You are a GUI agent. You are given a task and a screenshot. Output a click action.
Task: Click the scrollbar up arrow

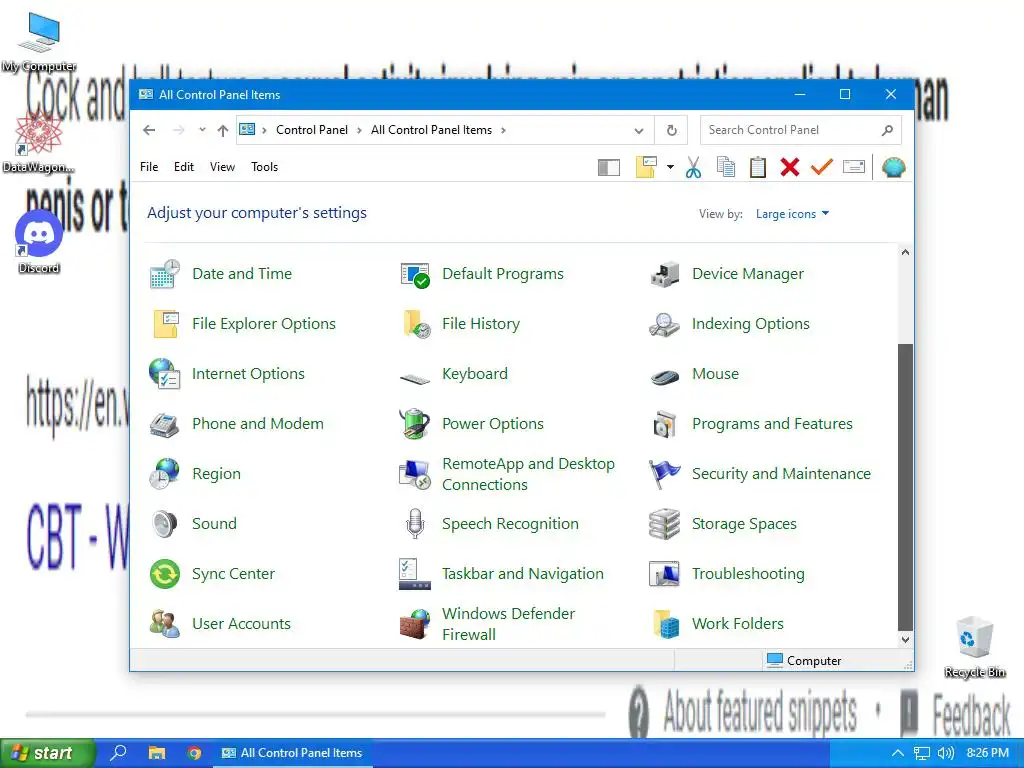pos(905,252)
